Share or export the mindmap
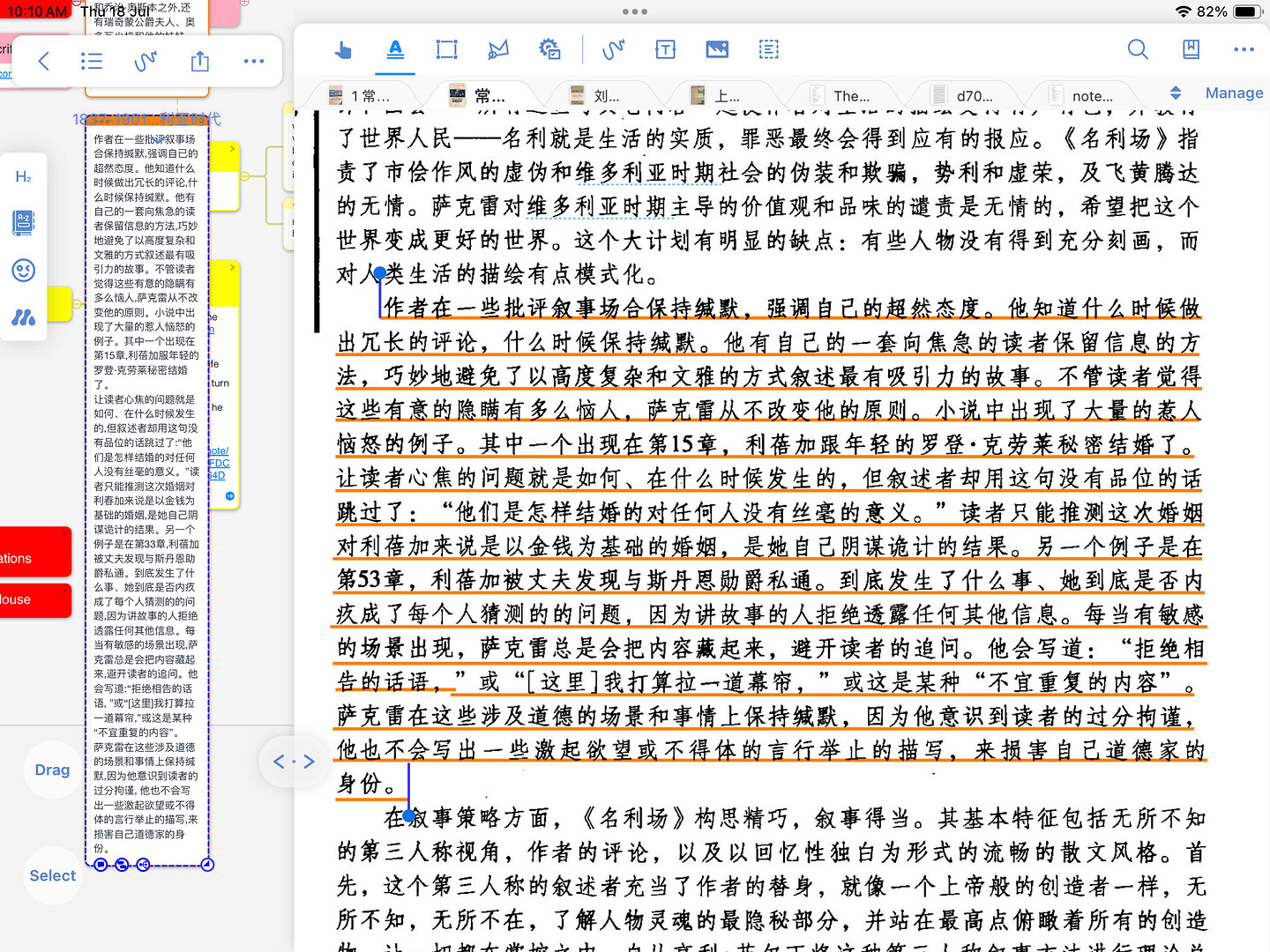1270x952 pixels. click(x=200, y=60)
